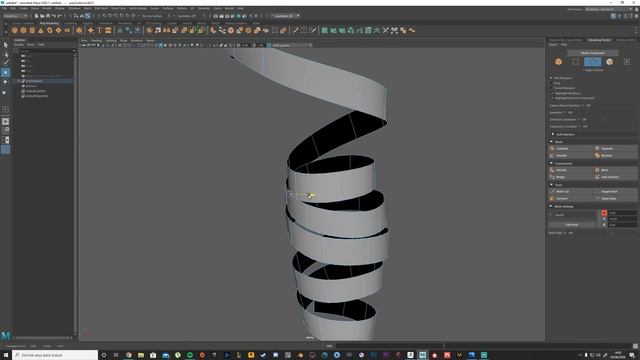Click the Quad Draw tool button

pyautogui.click(x=615, y=198)
